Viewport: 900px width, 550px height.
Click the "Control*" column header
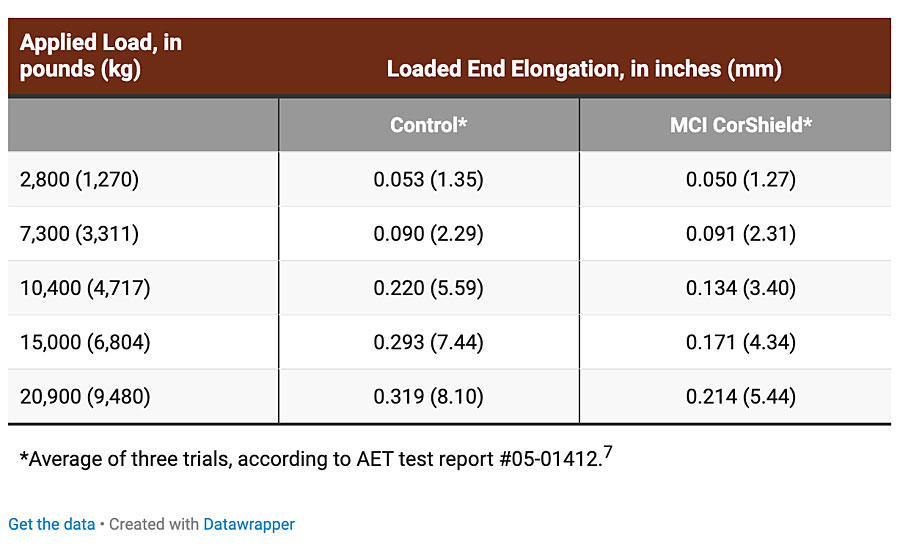pyautogui.click(x=429, y=125)
